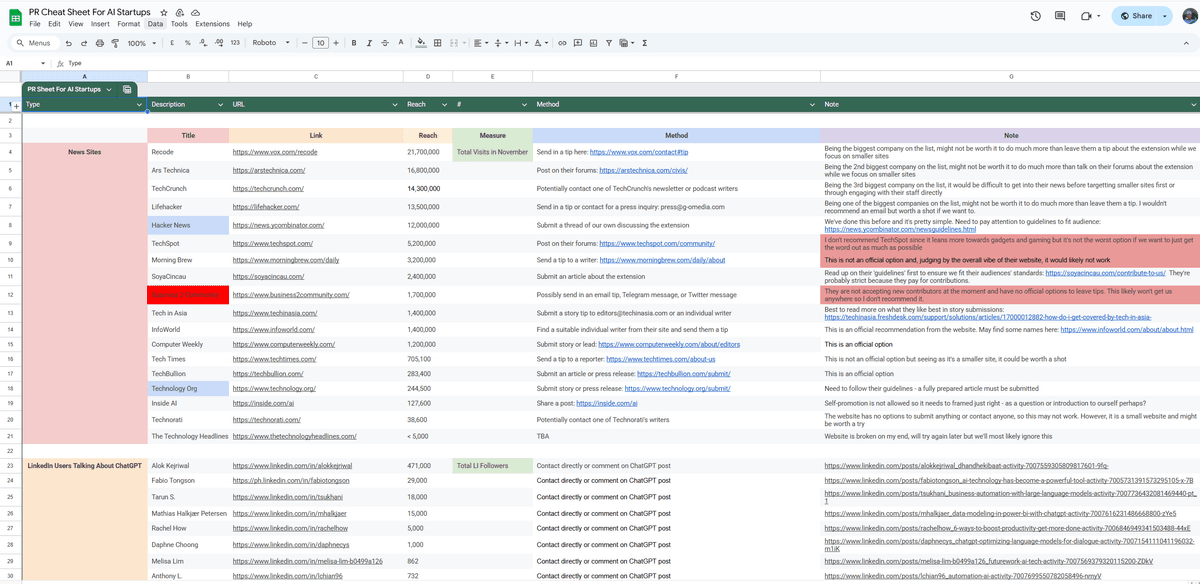Image resolution: width=1200 pixels, height=584 pixels.
Task: Decrease font size minus button
Action: 304,43
